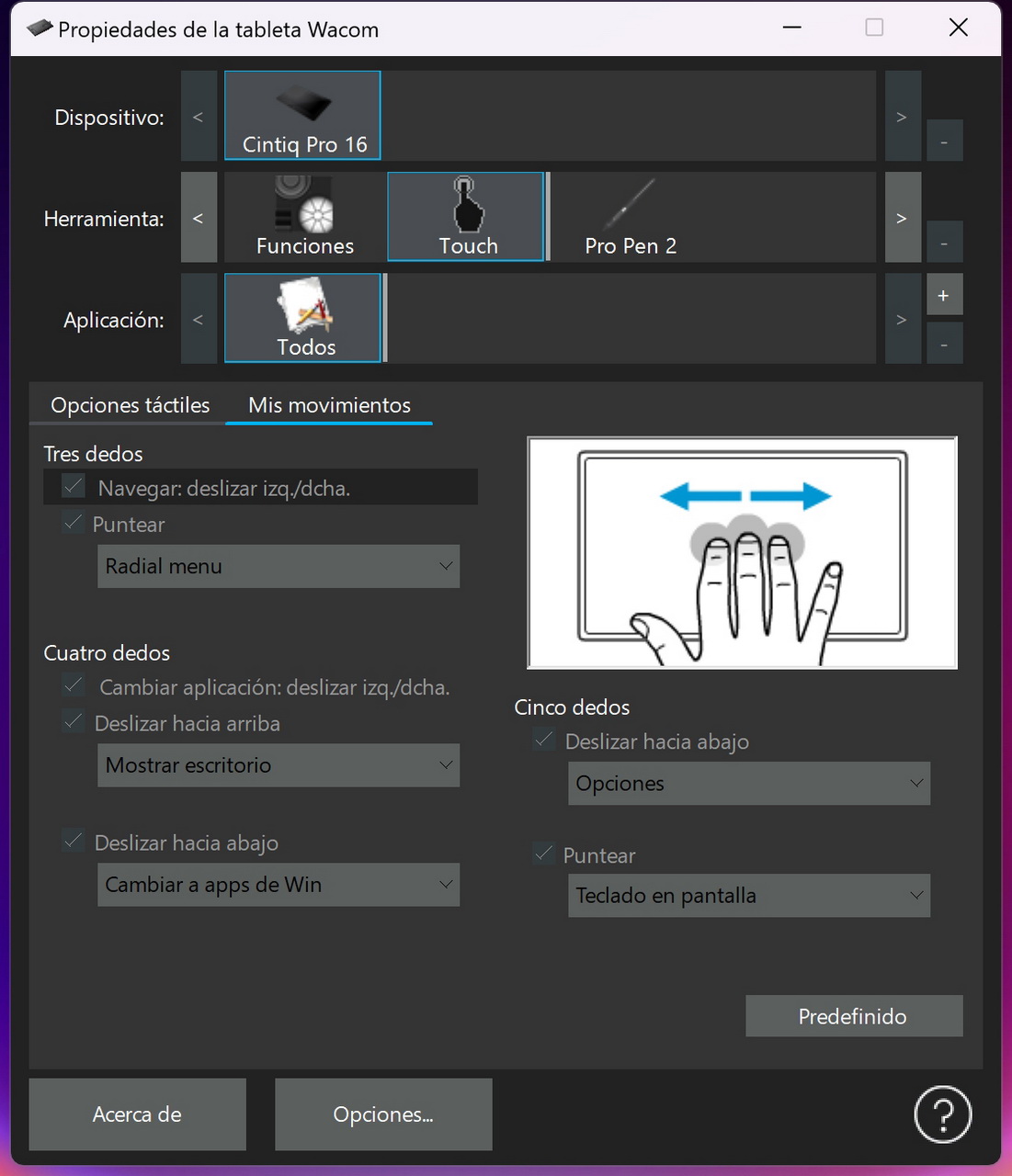This screenshot has width=1012, height=1176.
Task: Click the Wacom tablet icon in title bar
Action: (40, 28)
